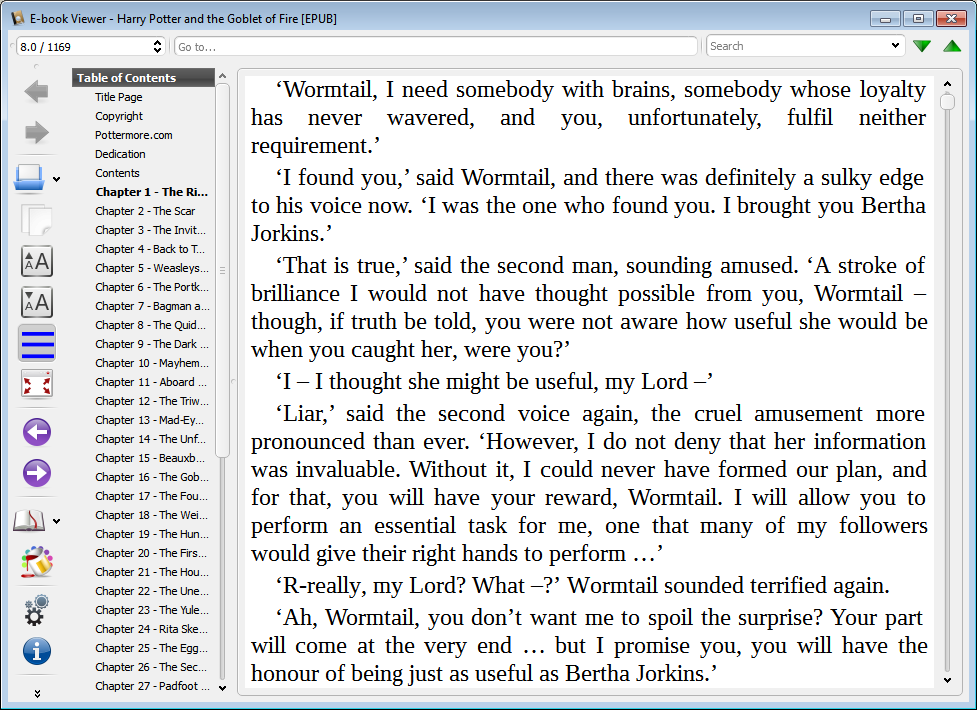977x710 pixels.
Task: Go to Chapter 9 - The Dark
Action: click(x=151, y=344)
